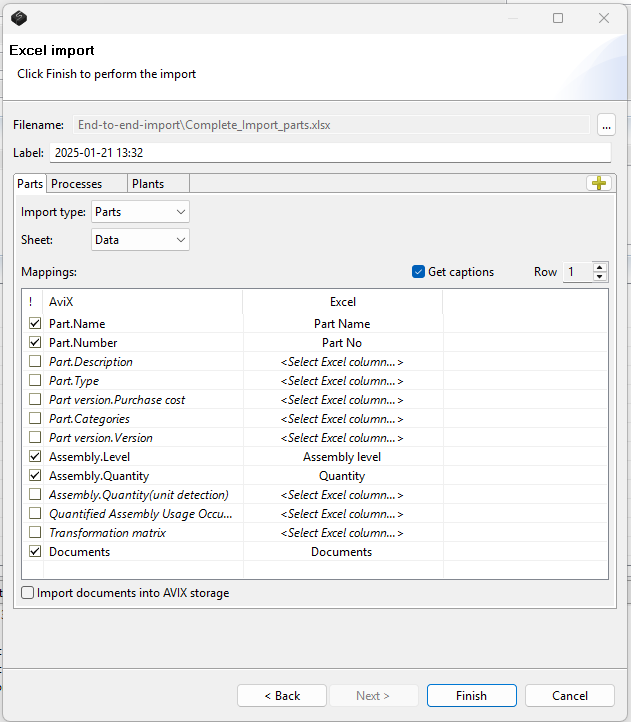The height and width of the screenshot is (722, 631).
Task: Enable Import documents into AVIX storage
Action: pos(27,593)
